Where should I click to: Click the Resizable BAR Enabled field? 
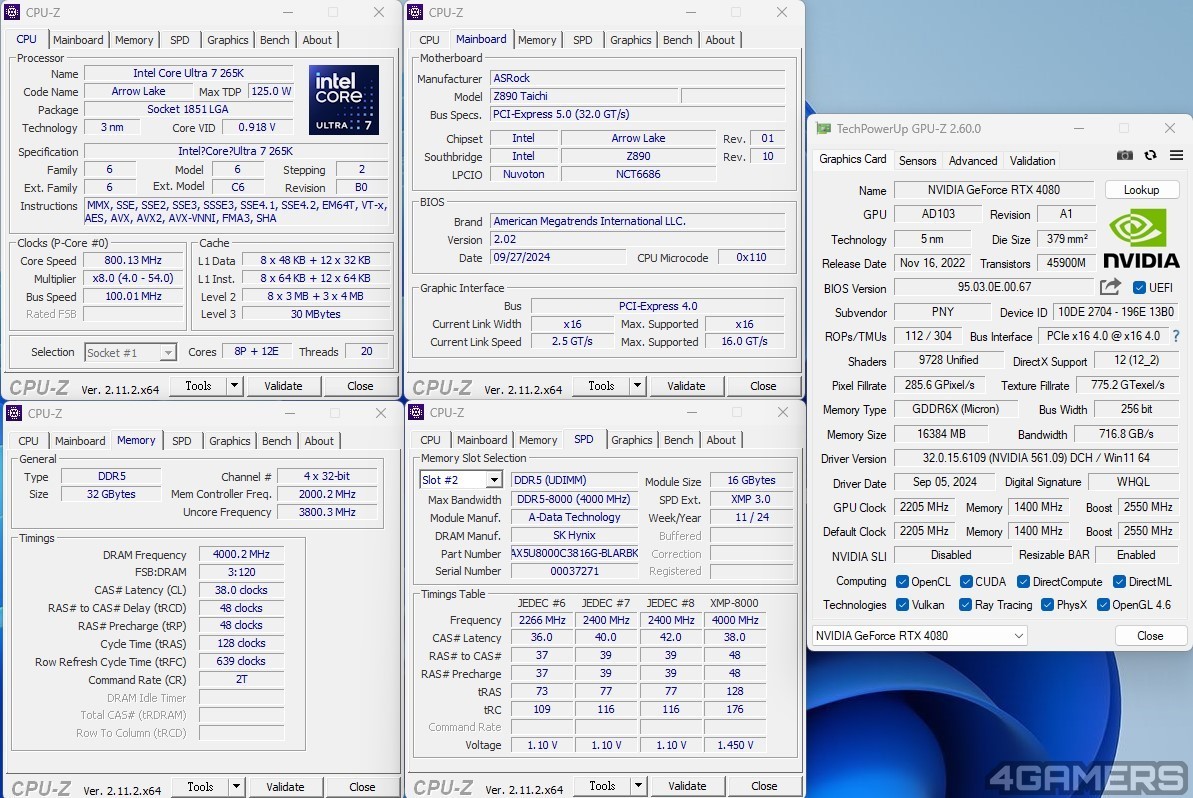(x=1137, y=555)
